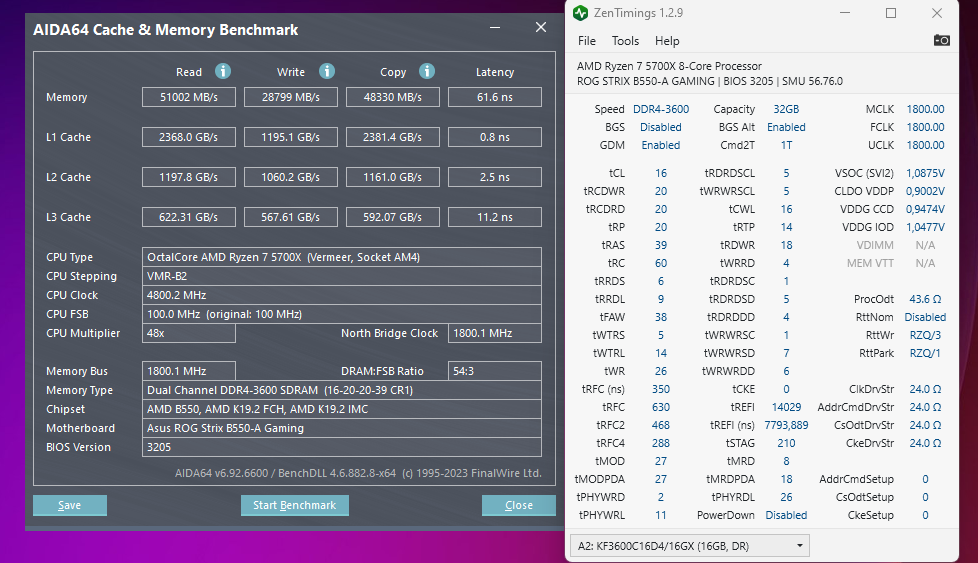978x563 pixels.
Task: Click CPU Type field OctalCore AMD Ryzen
Action: (342, 257)
